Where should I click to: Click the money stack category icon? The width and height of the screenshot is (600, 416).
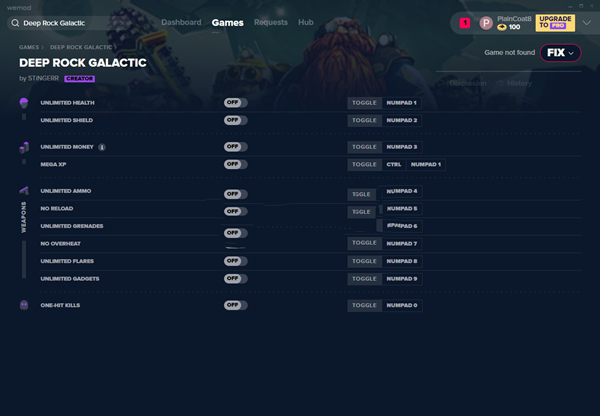24,147
